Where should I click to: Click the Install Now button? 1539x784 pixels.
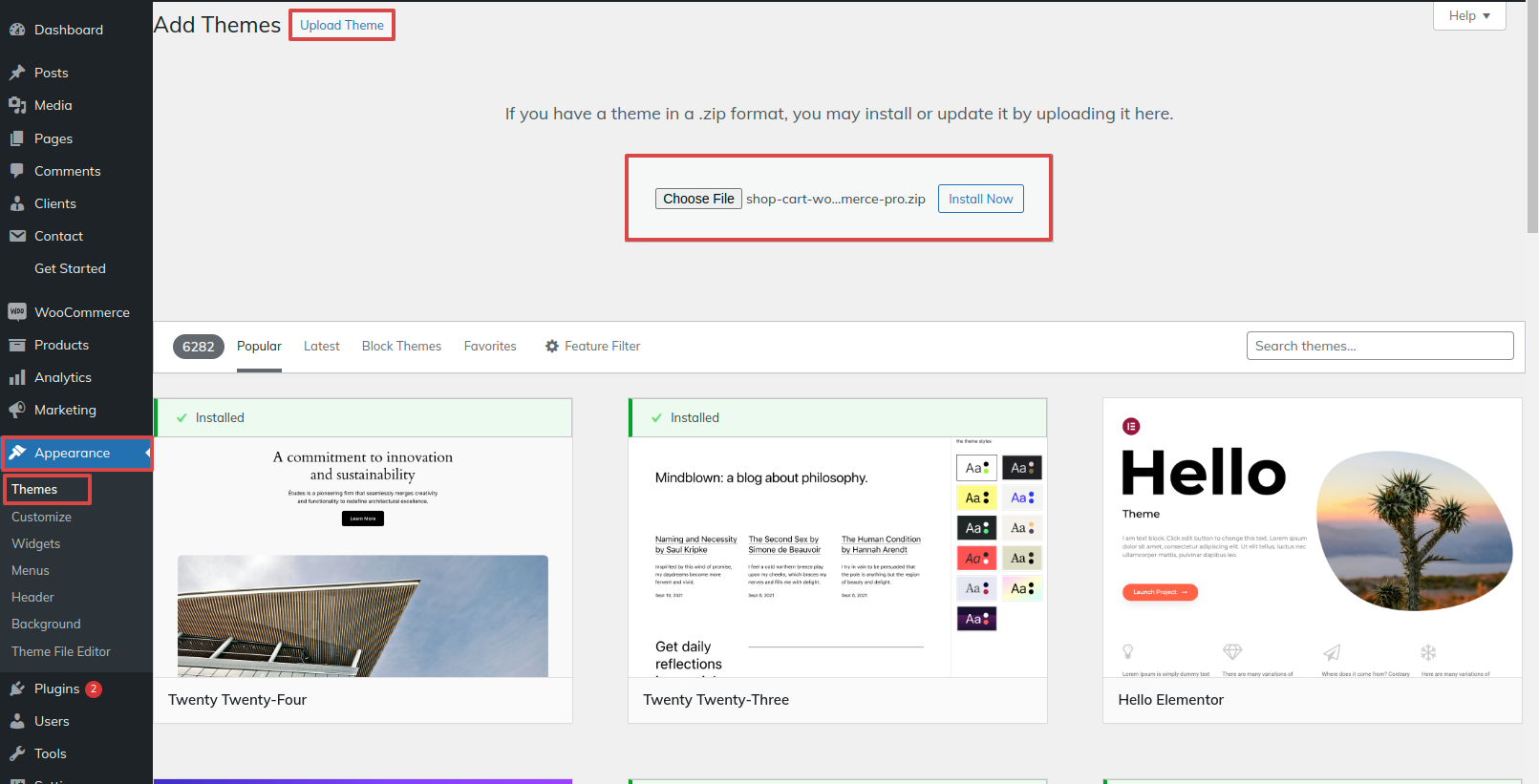tap(980, 199)
